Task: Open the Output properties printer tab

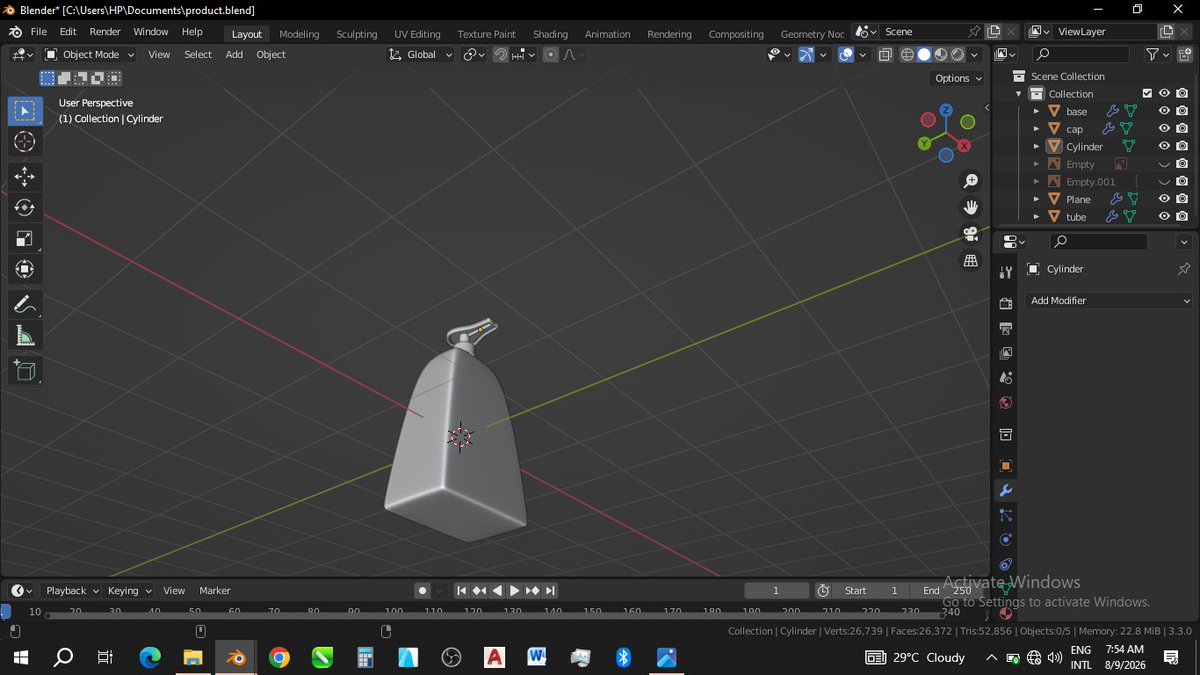Action: click(1006, 328)
